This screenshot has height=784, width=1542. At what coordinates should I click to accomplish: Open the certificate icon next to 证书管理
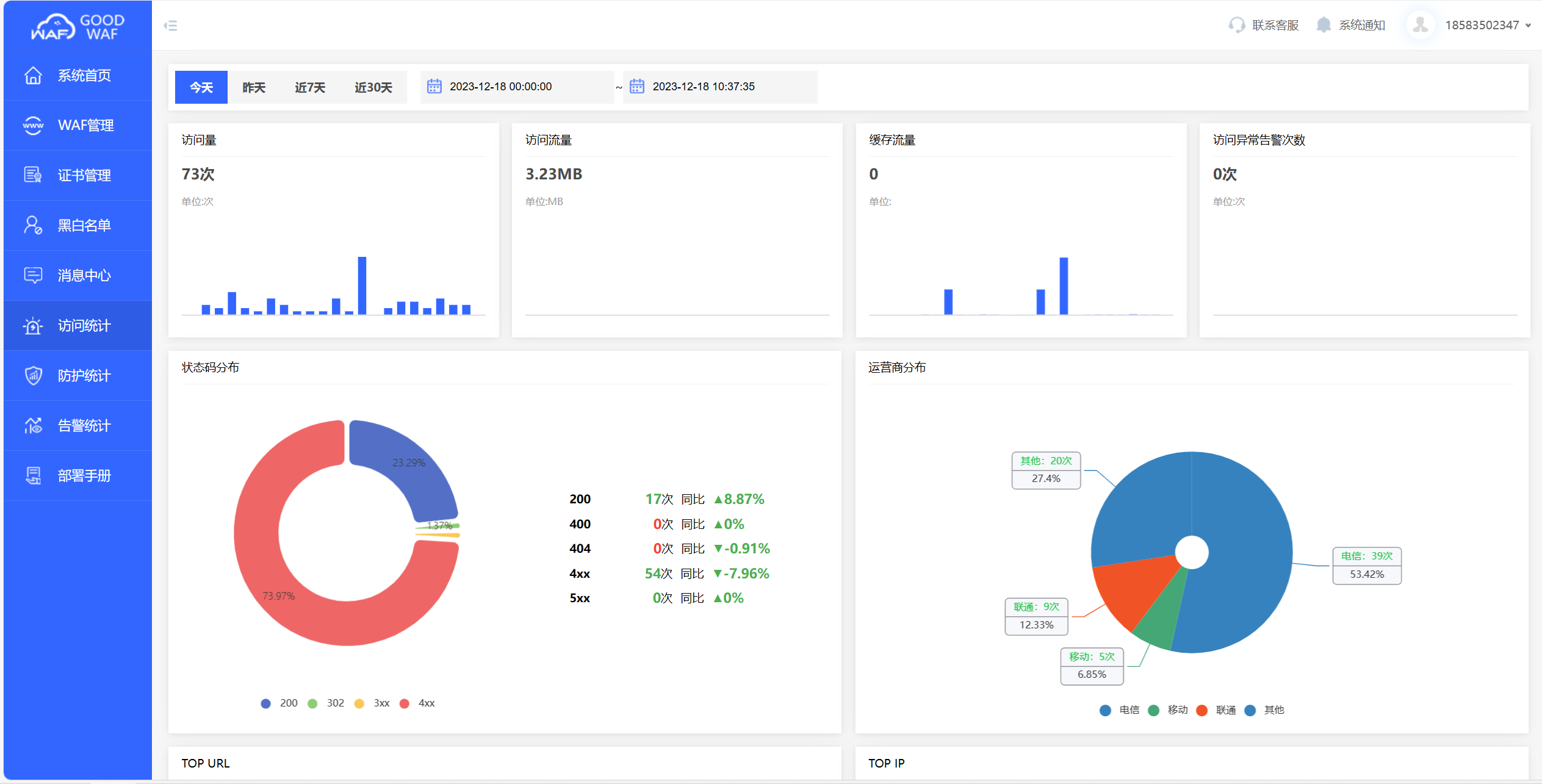click(x=33, y=175)
